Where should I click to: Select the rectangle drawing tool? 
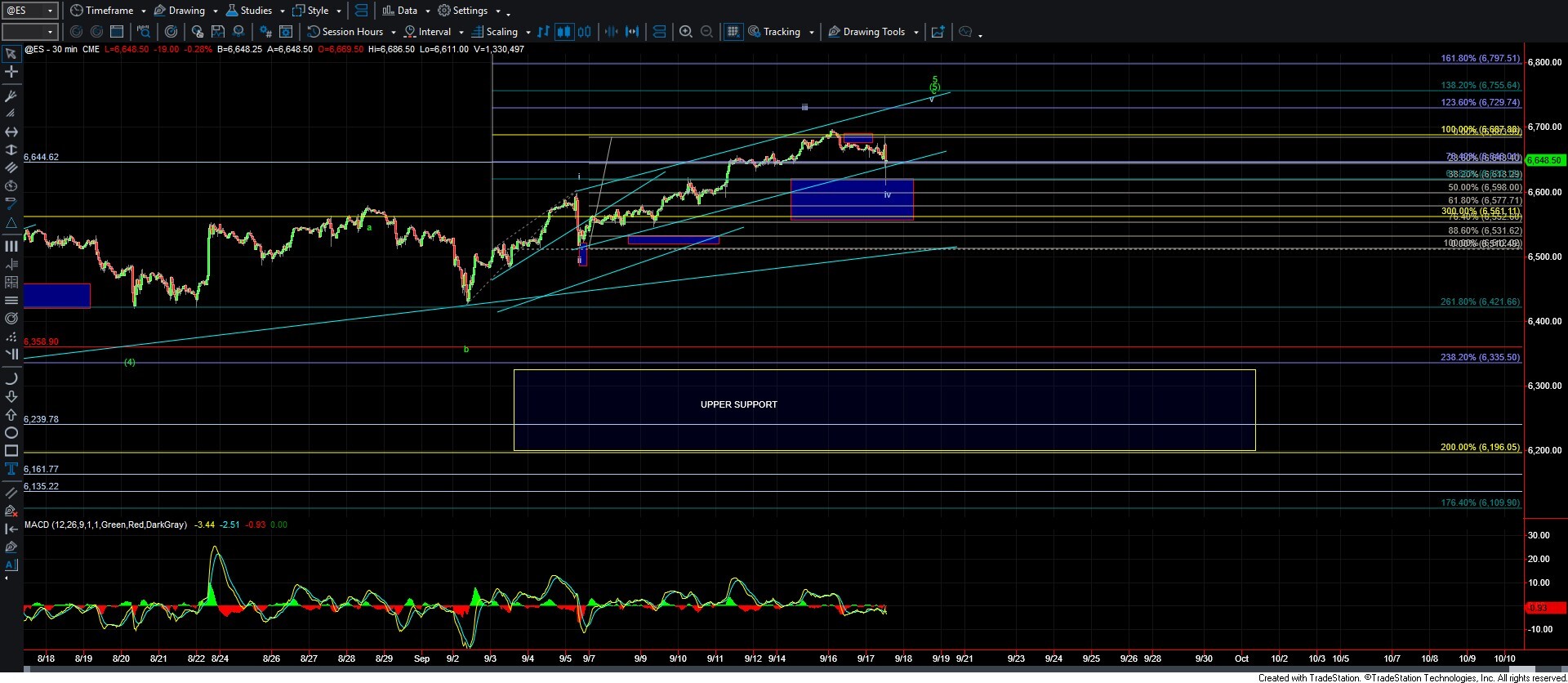(x=11, y=451)
